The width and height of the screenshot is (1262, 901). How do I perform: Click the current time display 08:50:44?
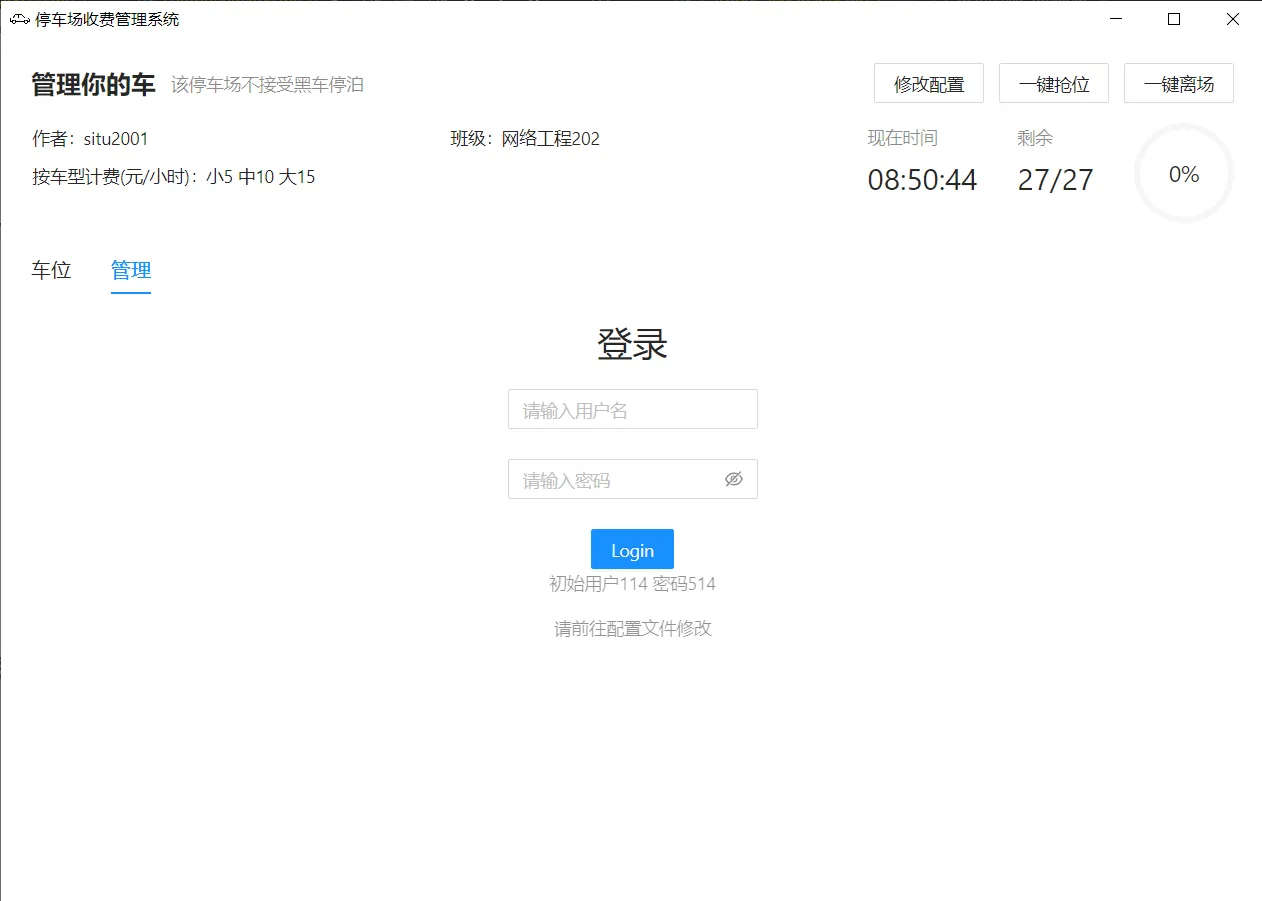[x=922, y=180]
